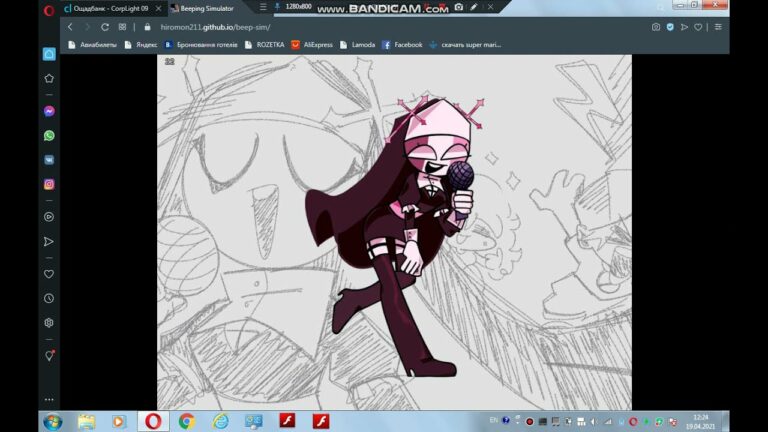Open WhatsApp in the Opera sidebar
The image size is (768, 432).
tap(49, 135)
